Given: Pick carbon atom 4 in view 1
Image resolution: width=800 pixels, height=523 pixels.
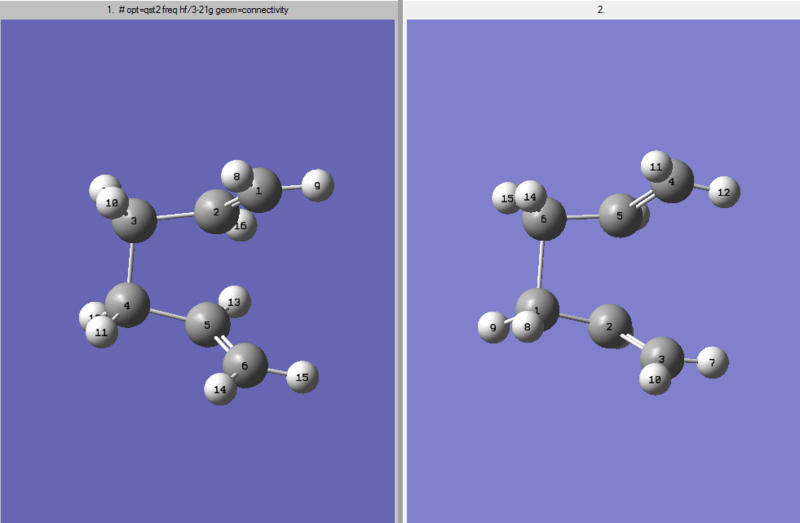Looking at the screenshot, I should click(127, 305).
